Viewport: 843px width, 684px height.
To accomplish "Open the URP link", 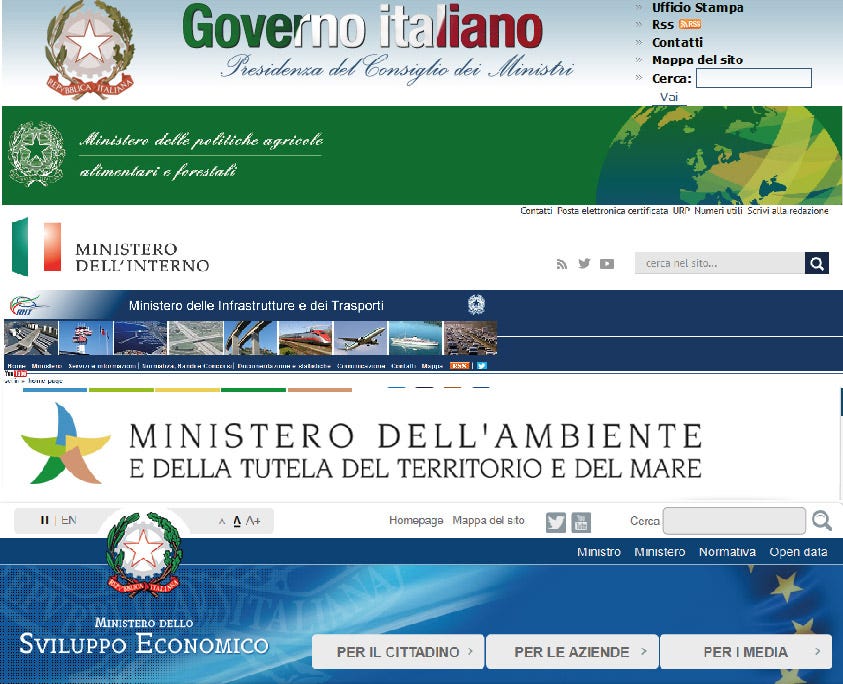I will click(x=681, y=211).
